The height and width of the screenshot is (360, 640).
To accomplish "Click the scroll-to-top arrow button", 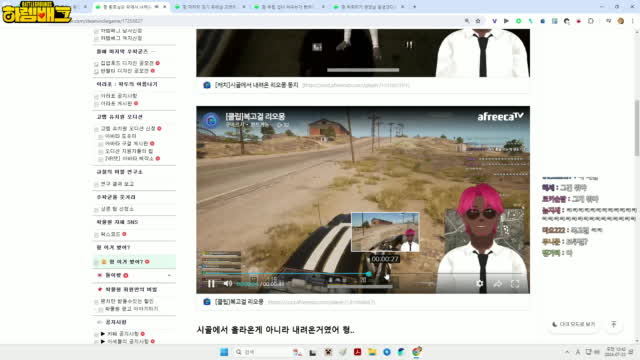I will coord(613,324).
